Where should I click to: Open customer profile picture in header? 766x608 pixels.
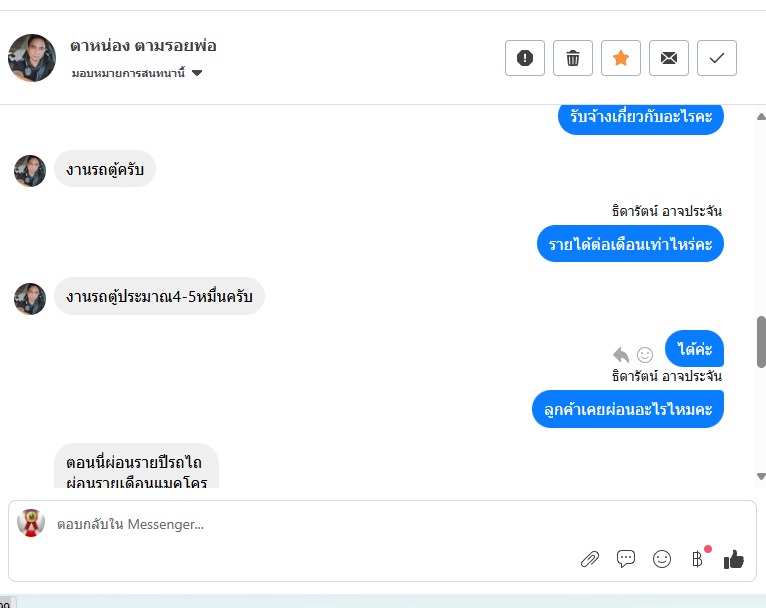click(32, 58)
